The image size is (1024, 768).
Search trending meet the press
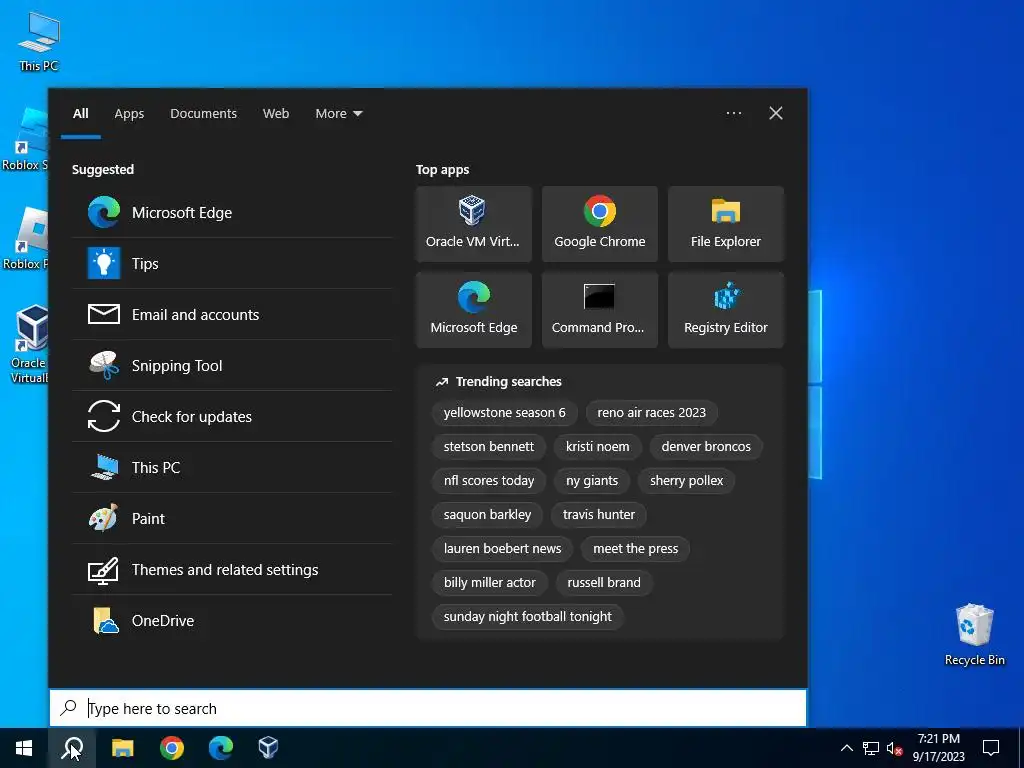(635, 549)
